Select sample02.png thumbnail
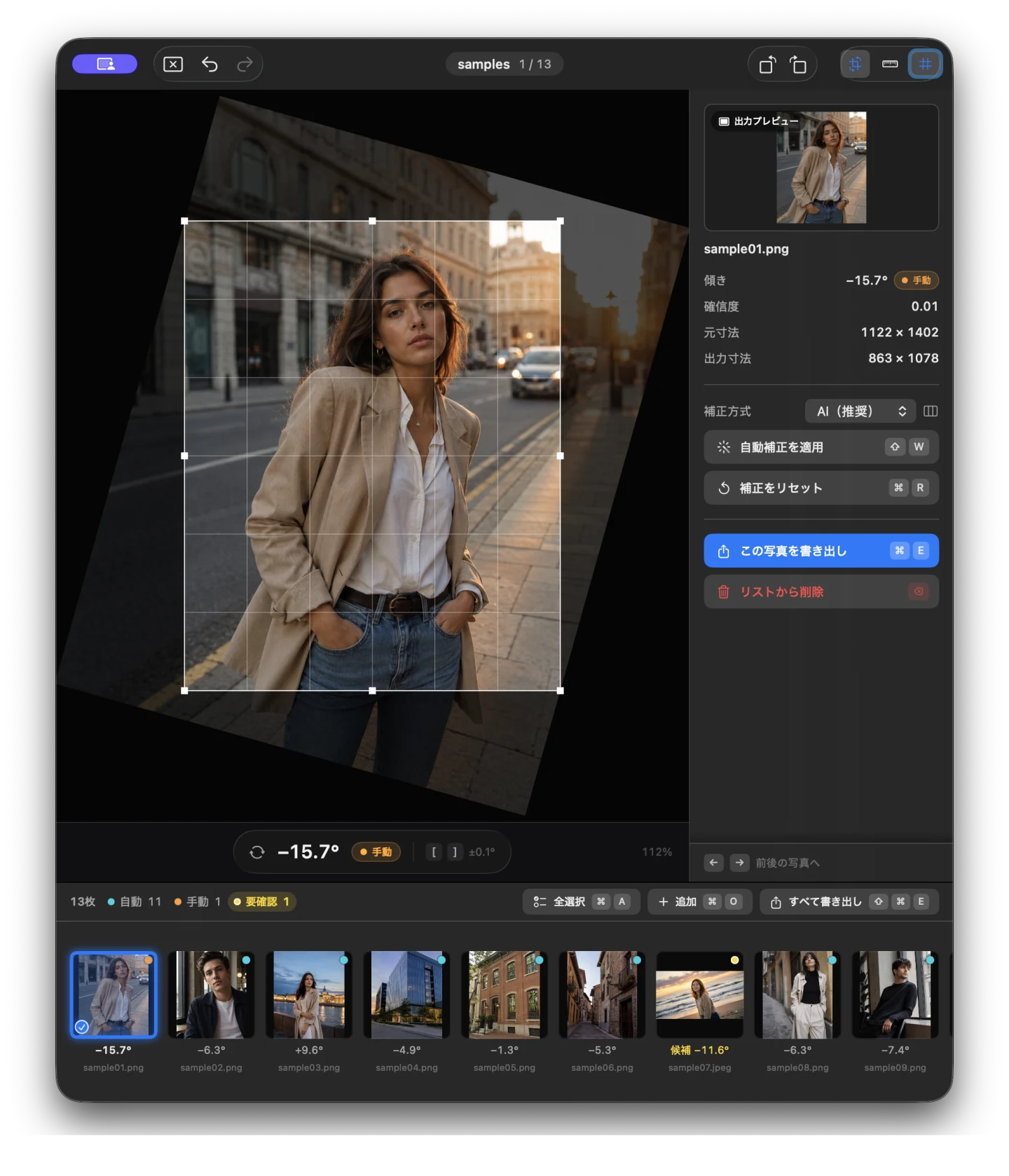This screenshot has height=1176, width=1009. 211,994
